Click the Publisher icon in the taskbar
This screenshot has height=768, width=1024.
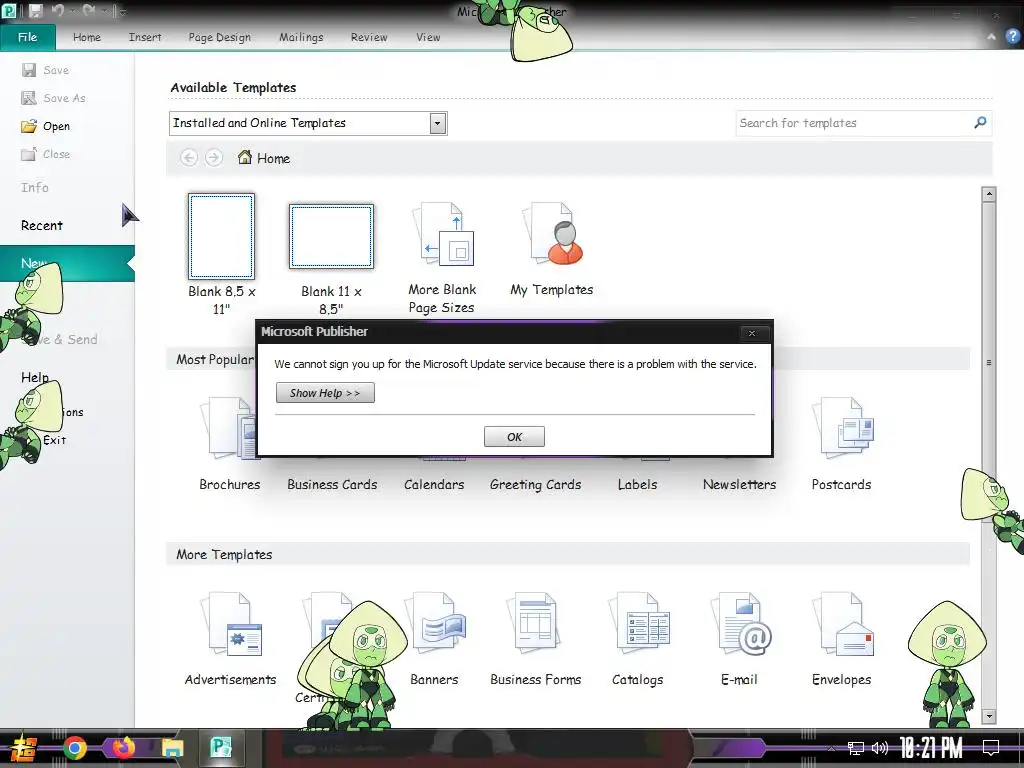pyautogui.click(x=221, y=748)
